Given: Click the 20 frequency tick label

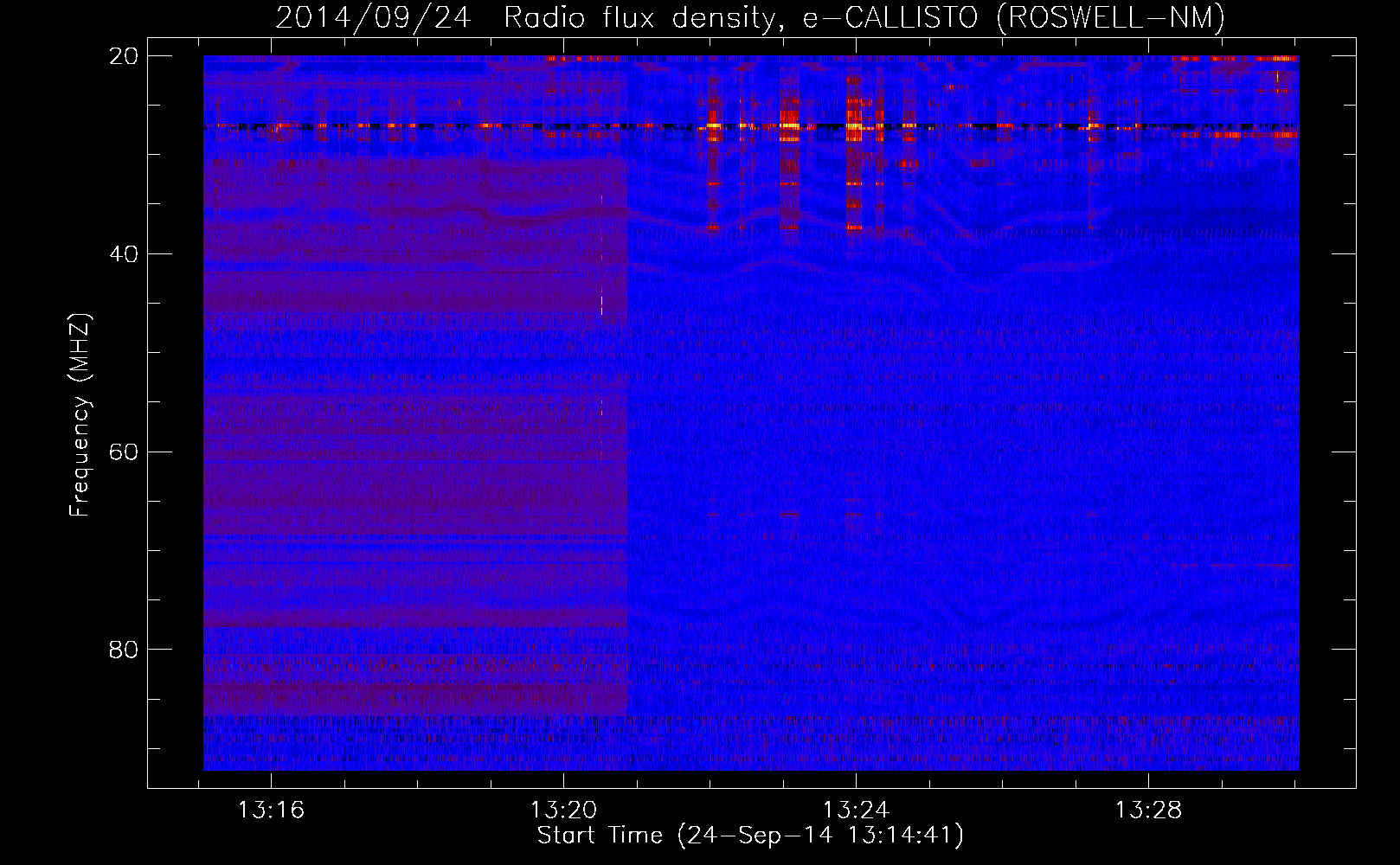Looking at the screenshot, I should click(124, 56).
